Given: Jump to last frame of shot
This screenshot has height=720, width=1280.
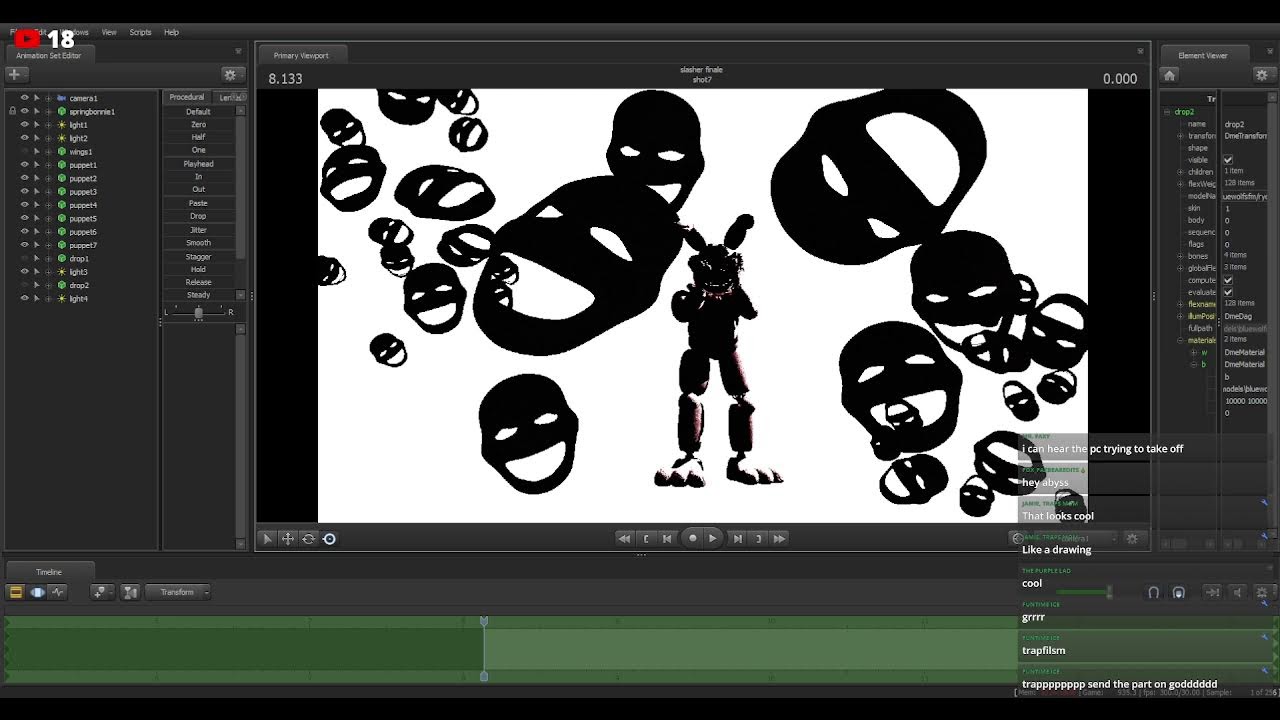Looking at the screenshot, I should click(779, 538).
